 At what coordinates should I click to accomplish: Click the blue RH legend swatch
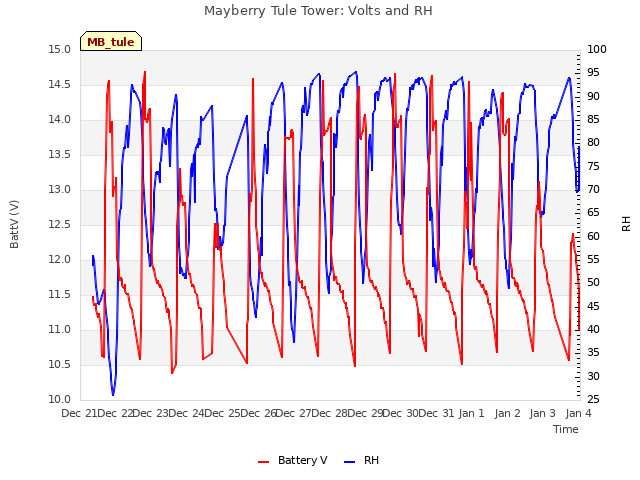(x=350, y=461)
